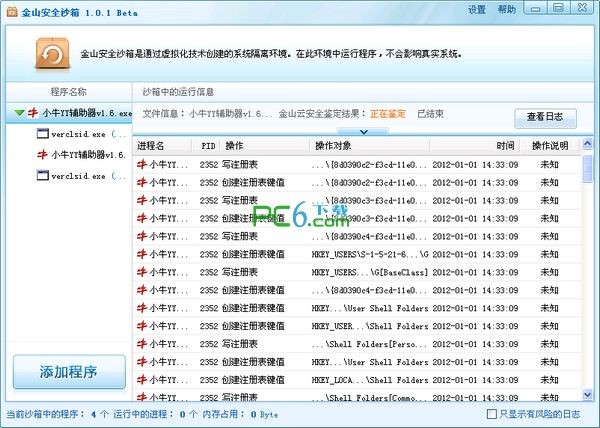This screenshot has height=428, width=600.
Task: Select the child 小牛YY辅助器v1.6 red icon
Action: (42, 155)
